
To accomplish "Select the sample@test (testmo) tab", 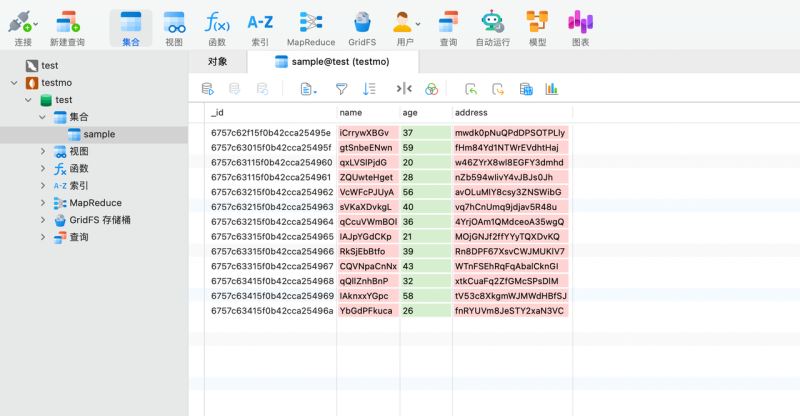I will 339,62.
